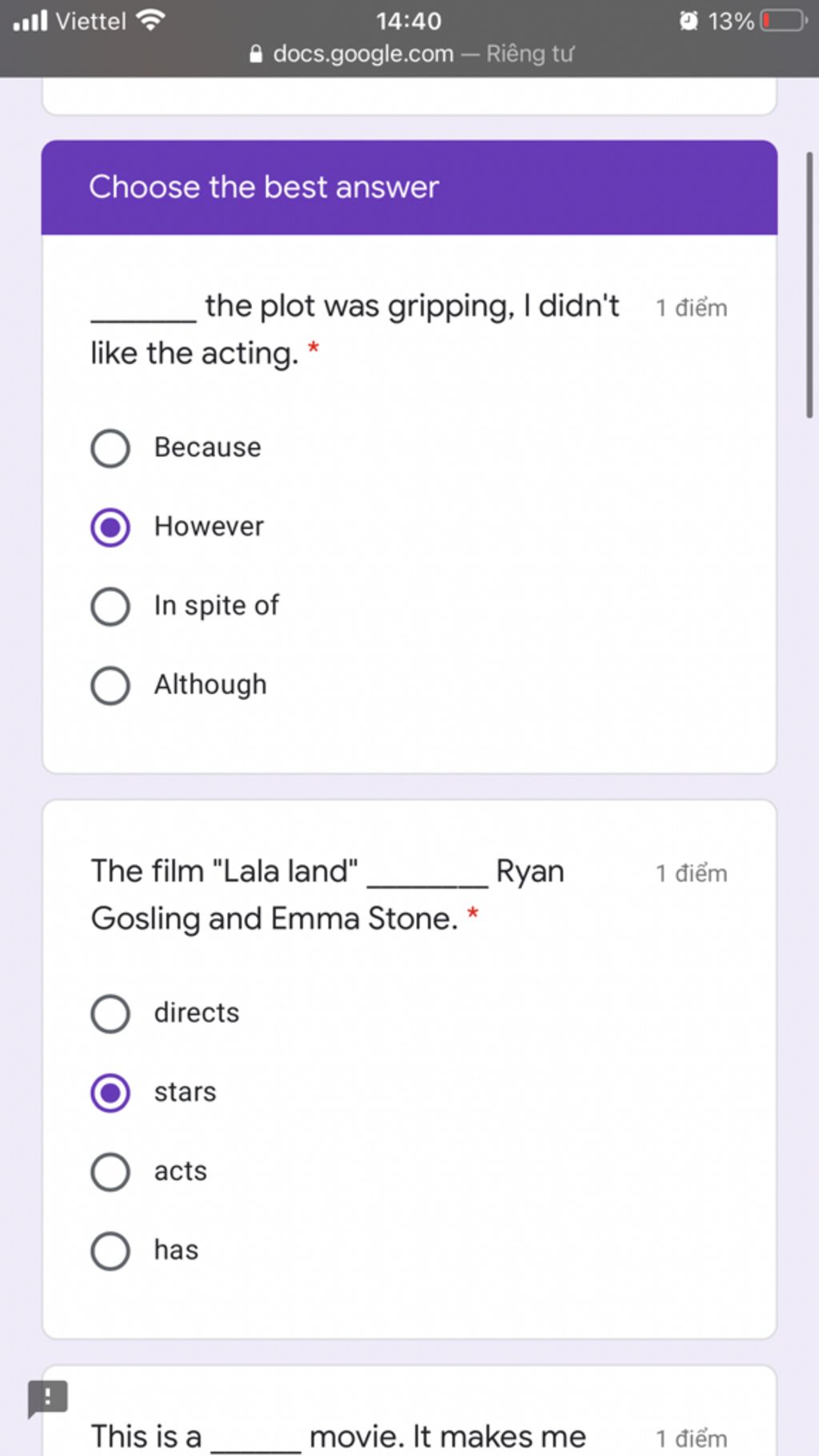This screenshot has height=1456, width=819.
Task: Tap the "Choose the best answer" header
Action: point(264,187)
